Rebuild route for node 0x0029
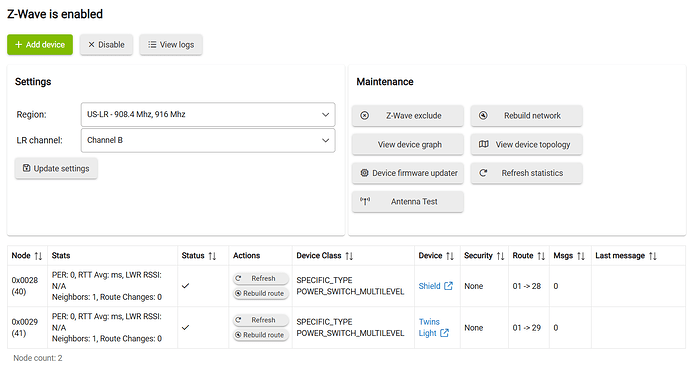The width and height of the screenshot is (690, 377). click(x=261, y=335)
